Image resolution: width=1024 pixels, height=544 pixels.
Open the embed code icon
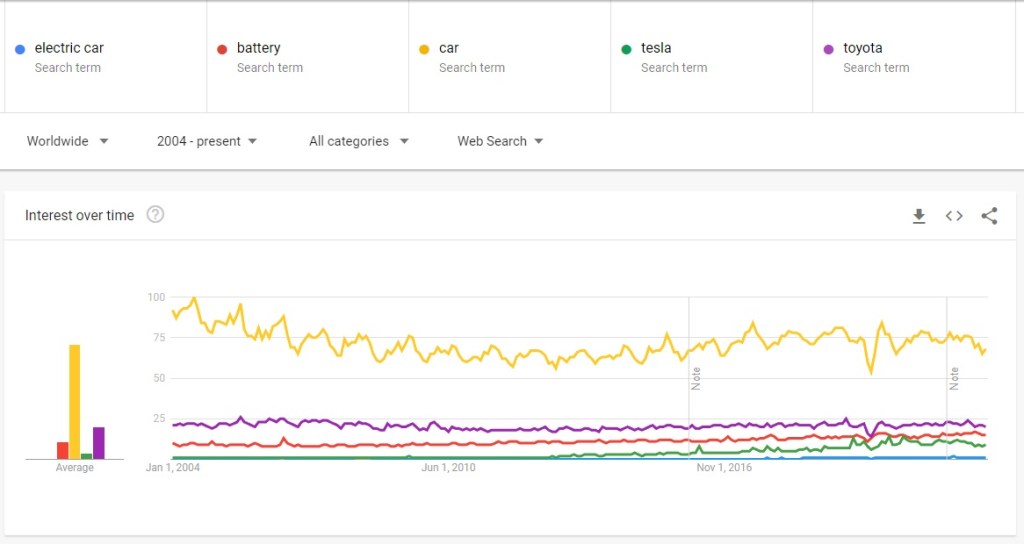pos(954,216)
